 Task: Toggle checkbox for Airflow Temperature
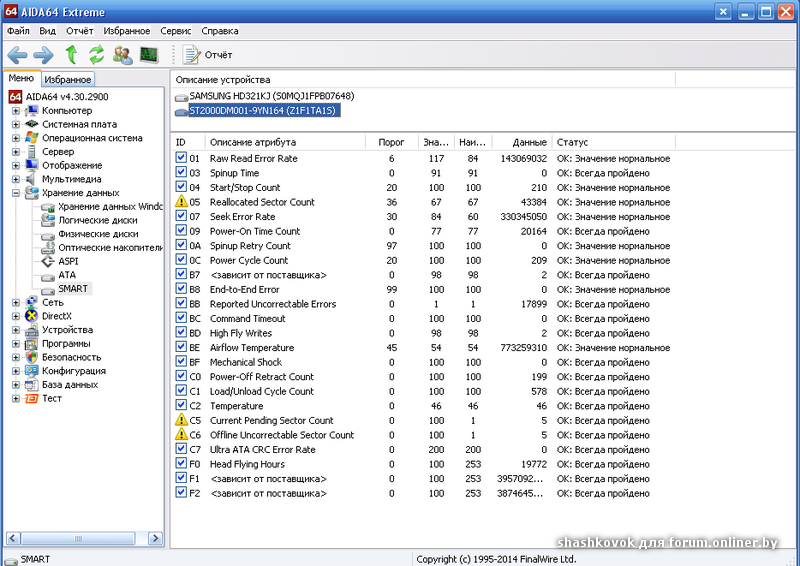tap(181, 347)
